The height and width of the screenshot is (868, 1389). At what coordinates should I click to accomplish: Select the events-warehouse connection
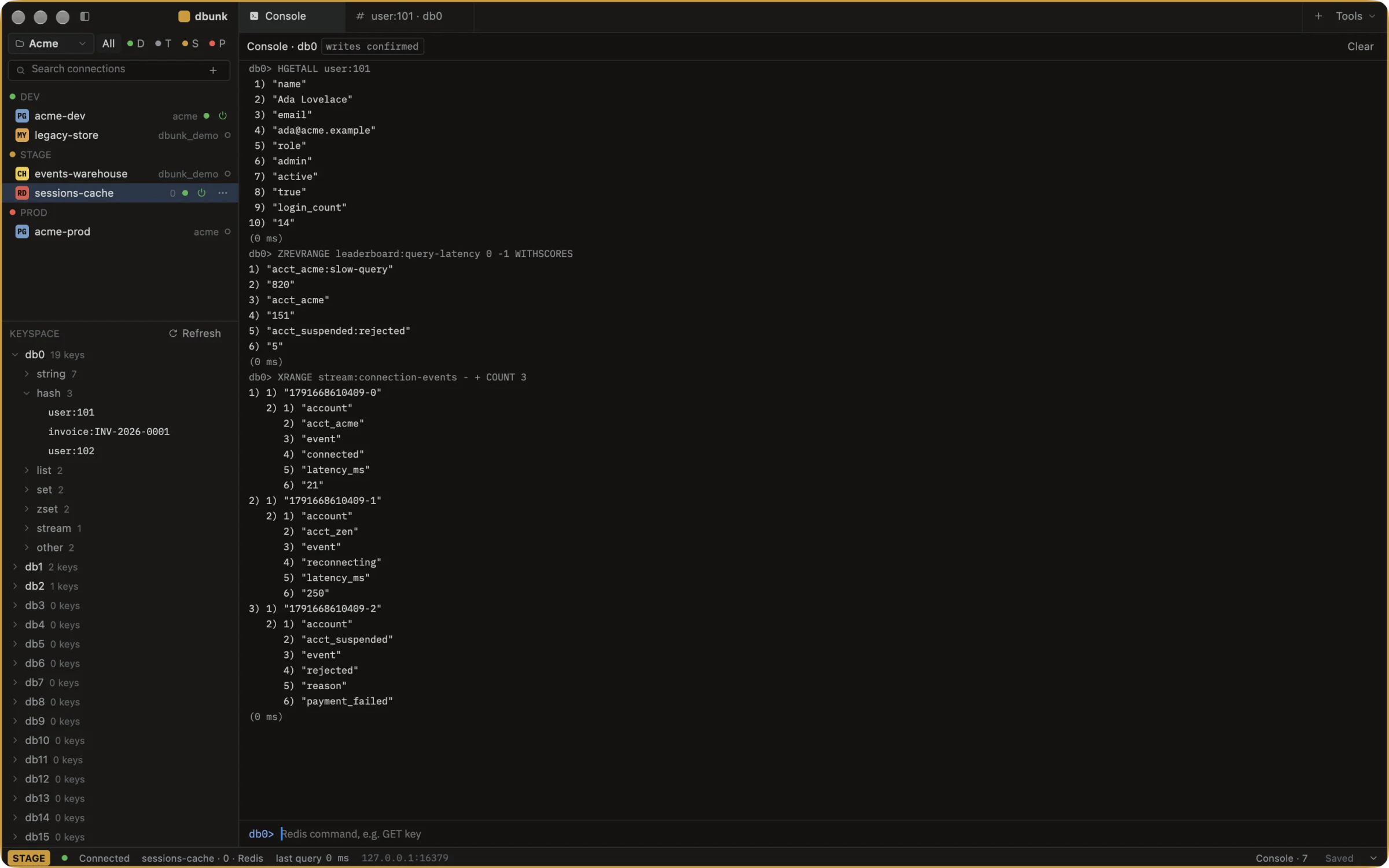(x=120, y=174)
